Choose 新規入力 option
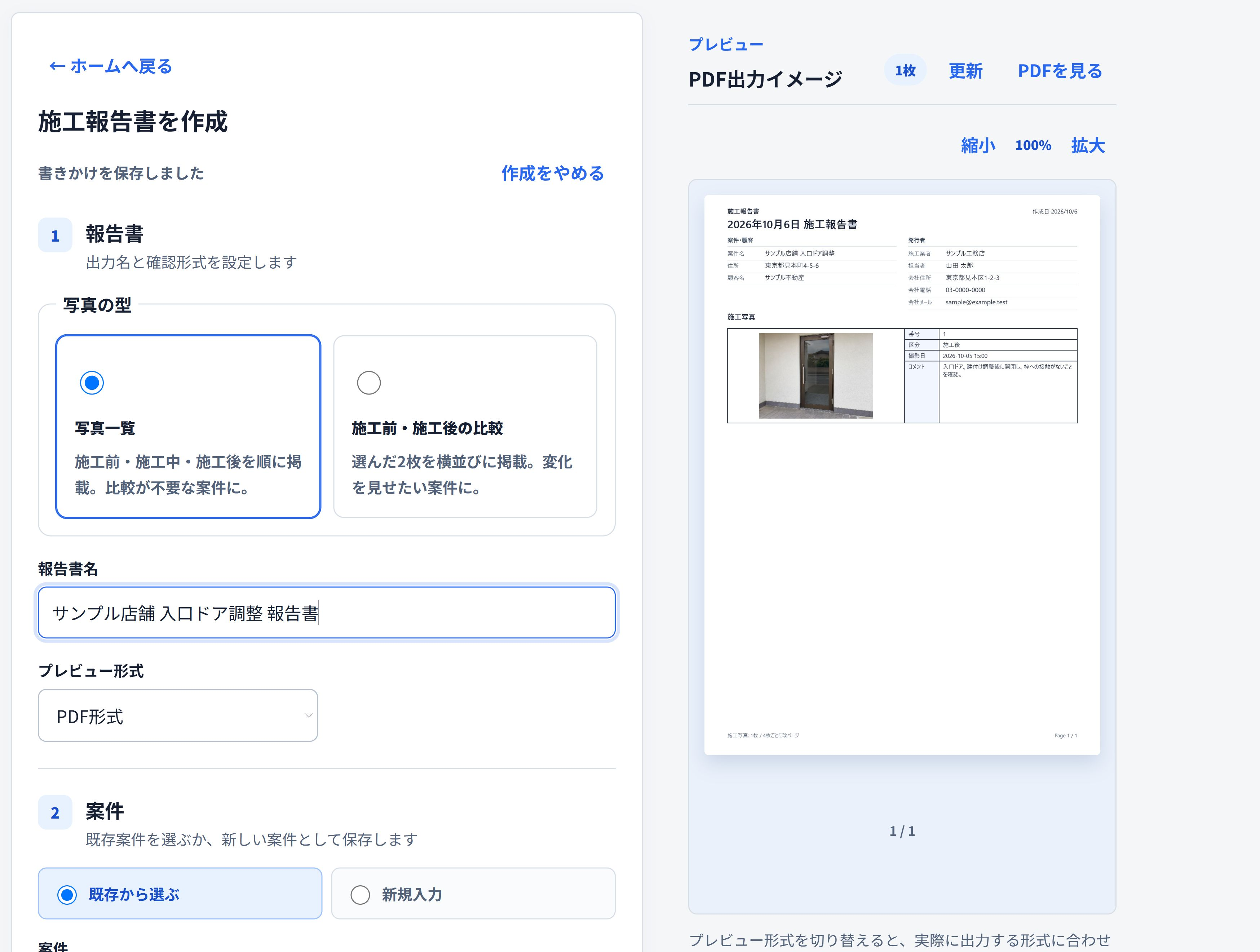 click(473, 893)
